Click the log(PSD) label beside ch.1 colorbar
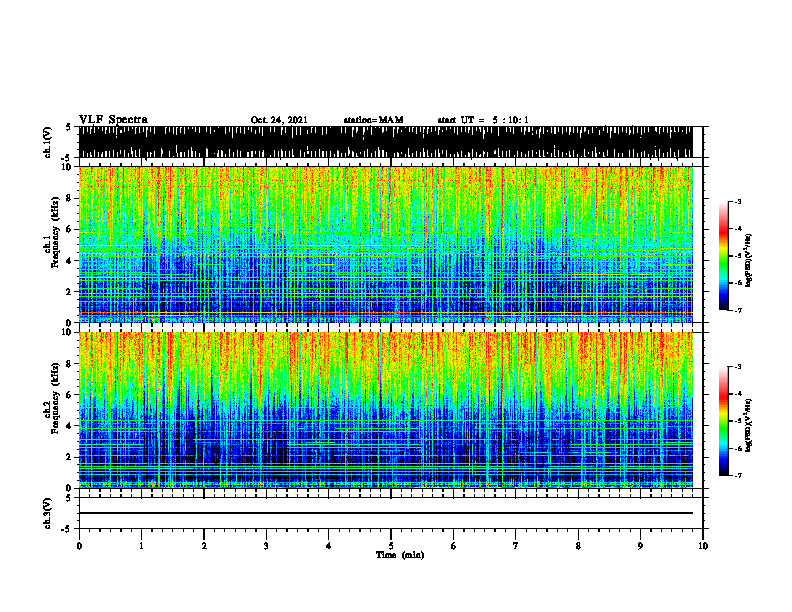Viewport: 792px width, 612px height. pyautogui.click(x=748, y=261)
